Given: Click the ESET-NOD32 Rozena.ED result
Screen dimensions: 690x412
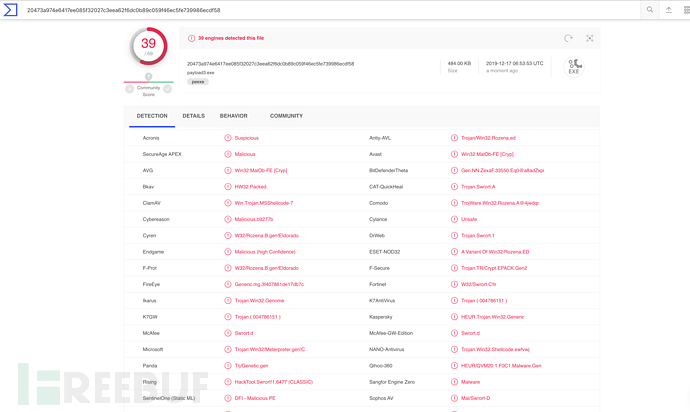Looking at the screenshot, I should (x=495, y=252).
